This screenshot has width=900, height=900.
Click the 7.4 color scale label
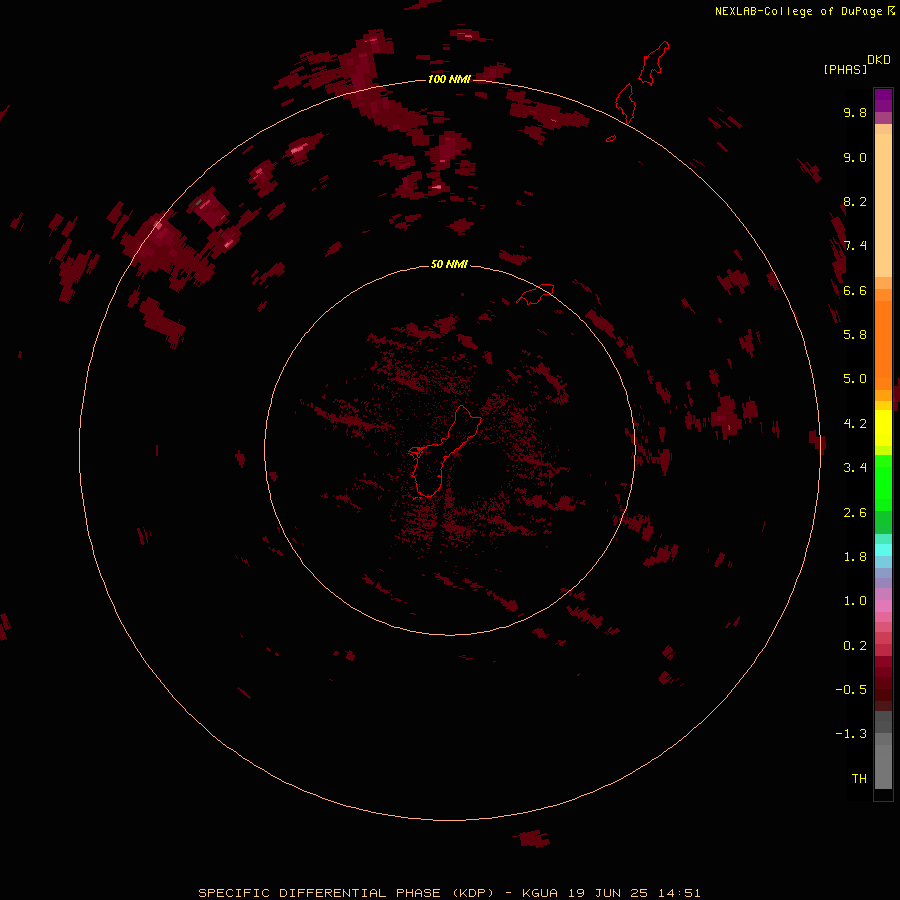[x=855, y=246]
